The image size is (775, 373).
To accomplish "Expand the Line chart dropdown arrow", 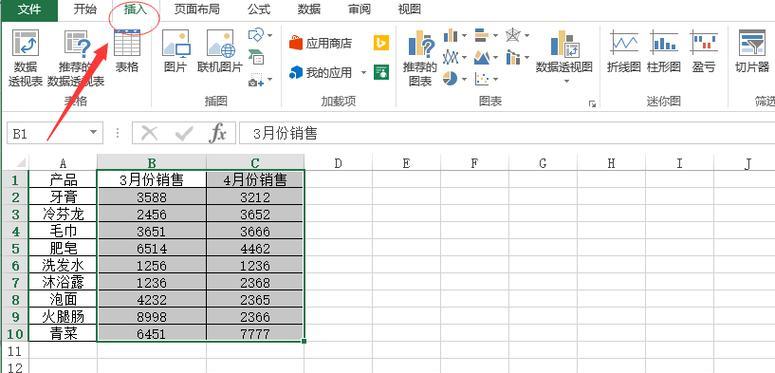I will pos(465,57).
